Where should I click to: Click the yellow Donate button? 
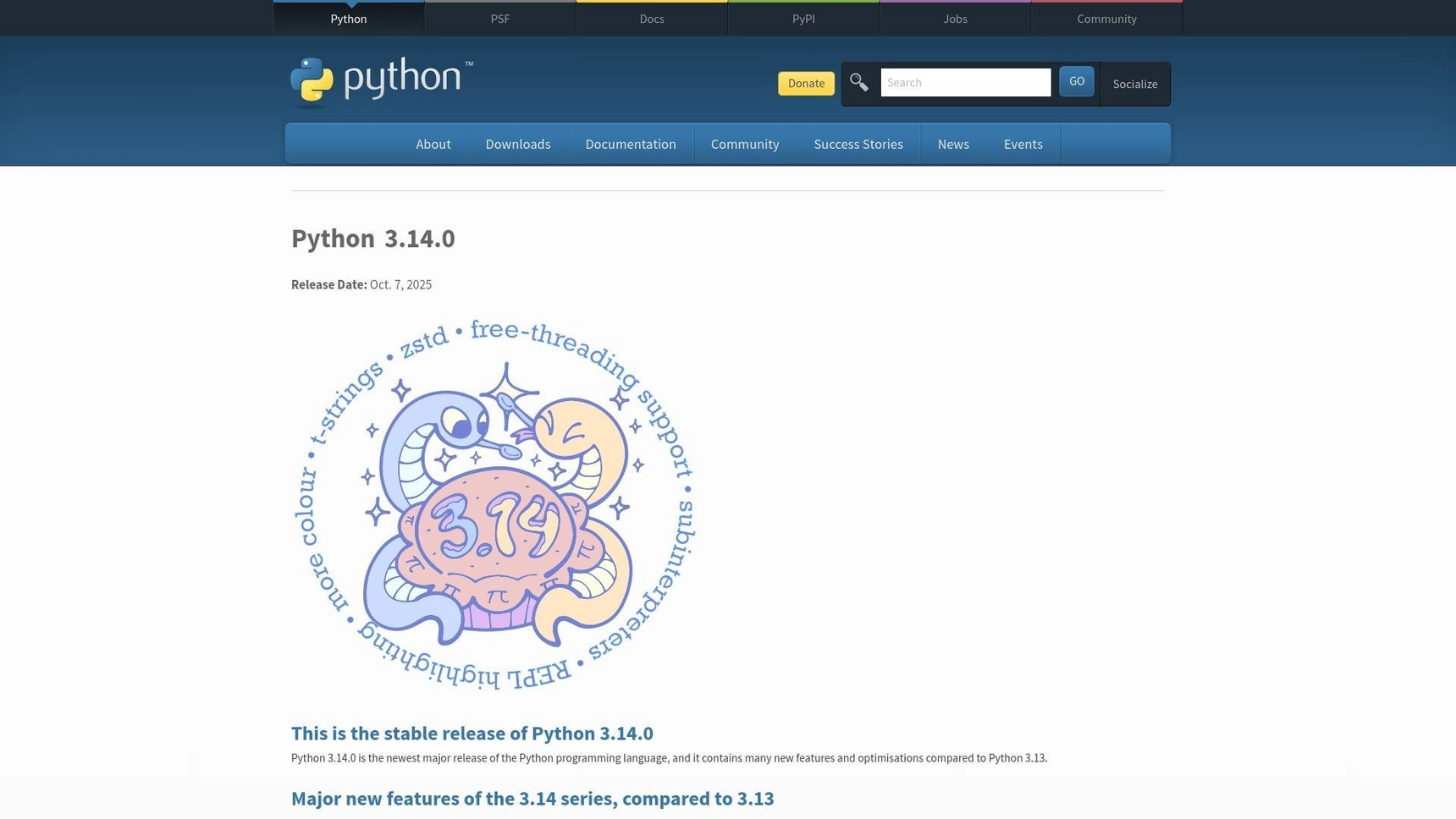[806, 83]
